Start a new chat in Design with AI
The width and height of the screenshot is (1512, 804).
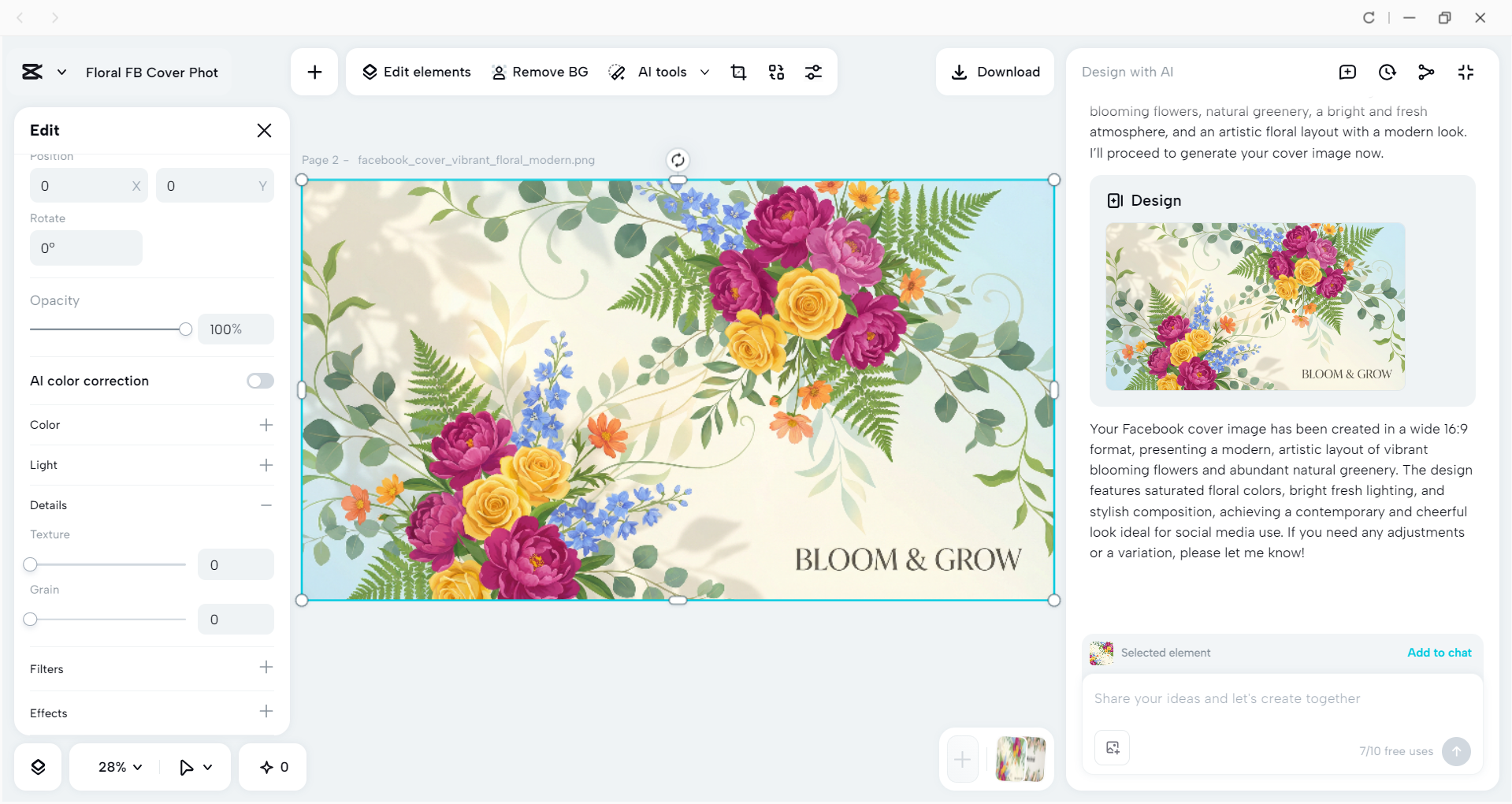click(1347, 72)
